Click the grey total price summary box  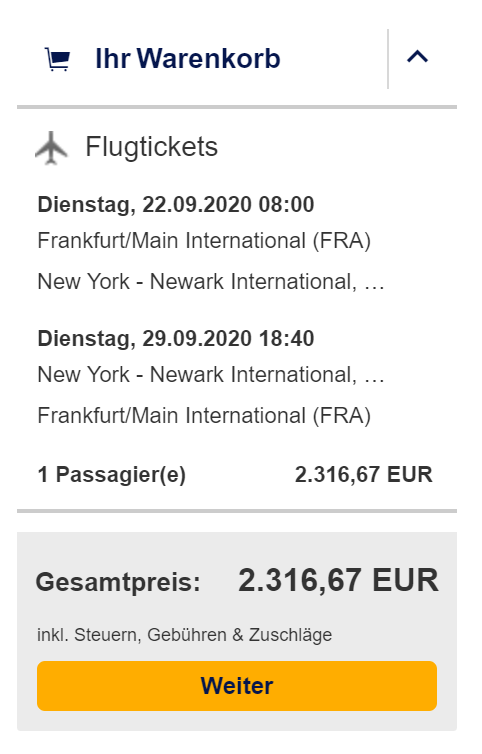(x=237, y=631)
